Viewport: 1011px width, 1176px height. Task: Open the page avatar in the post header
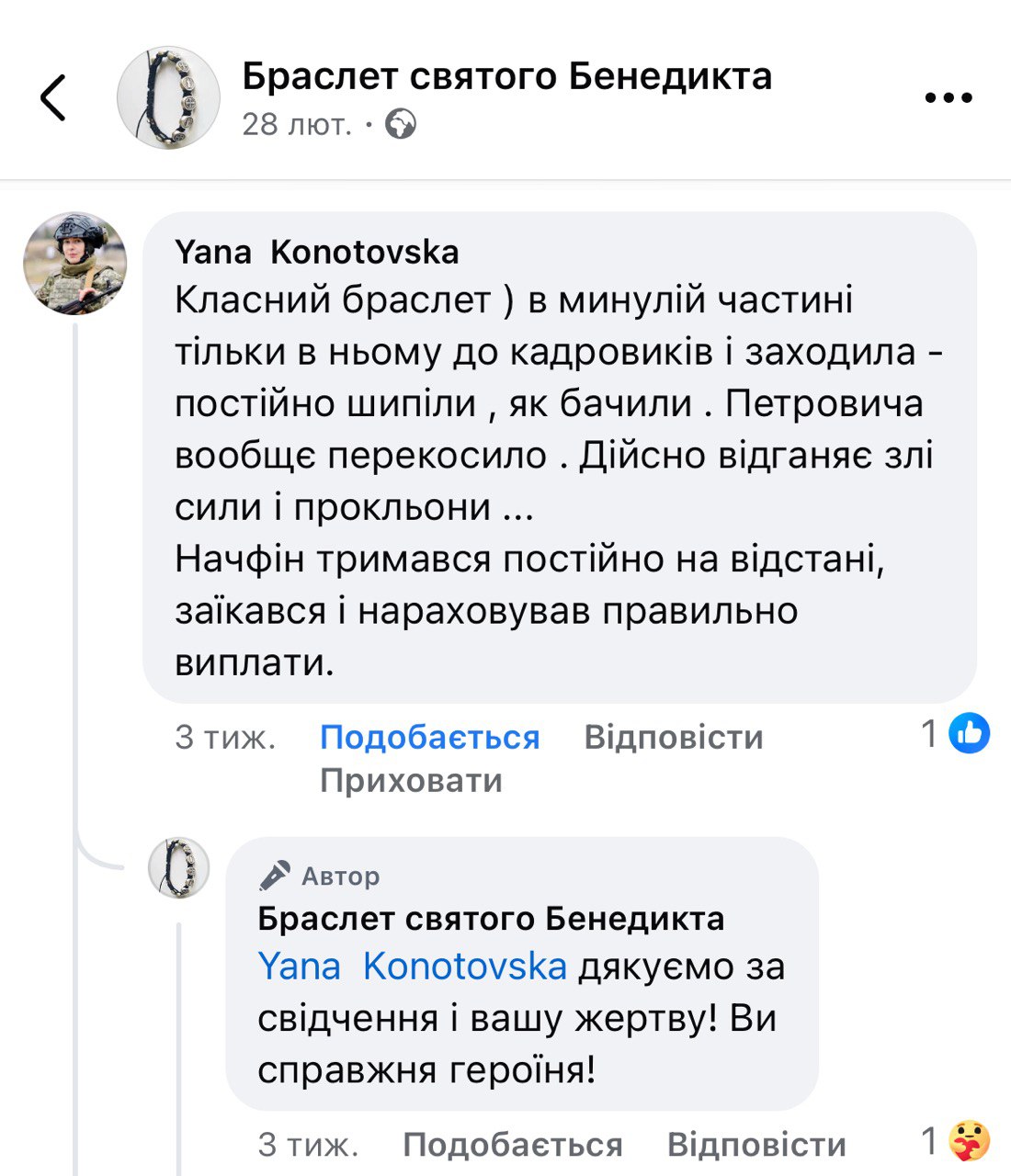pos(169,97)
